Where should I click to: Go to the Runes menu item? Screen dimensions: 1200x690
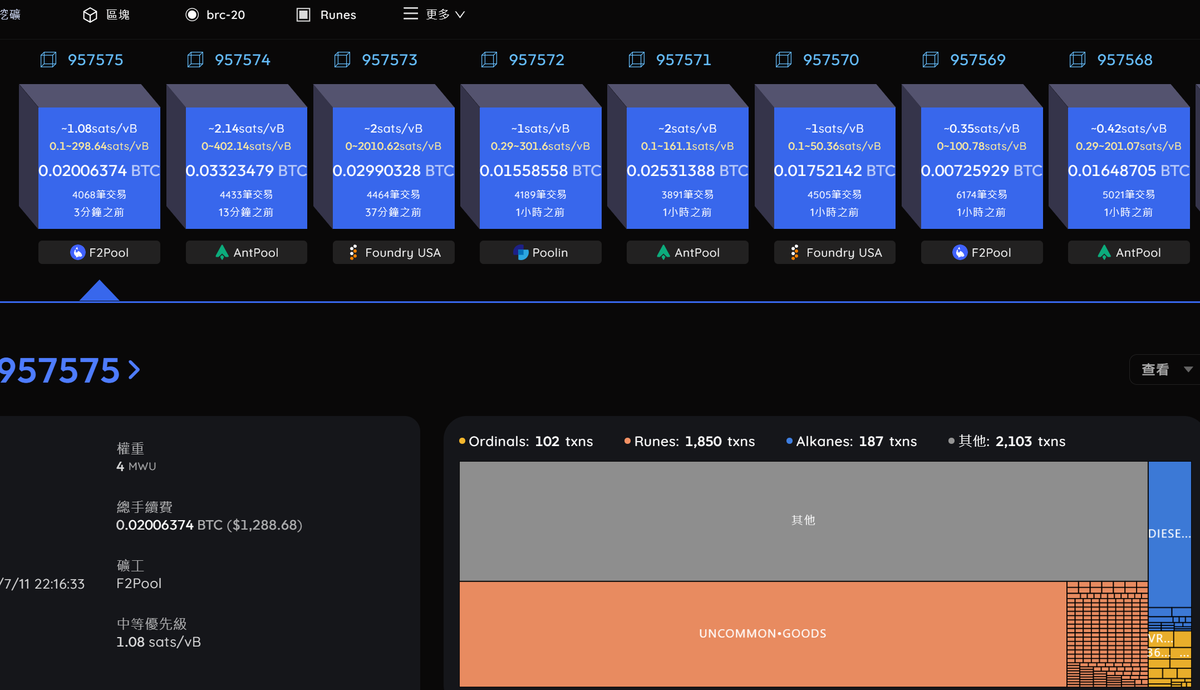point(338,15)
